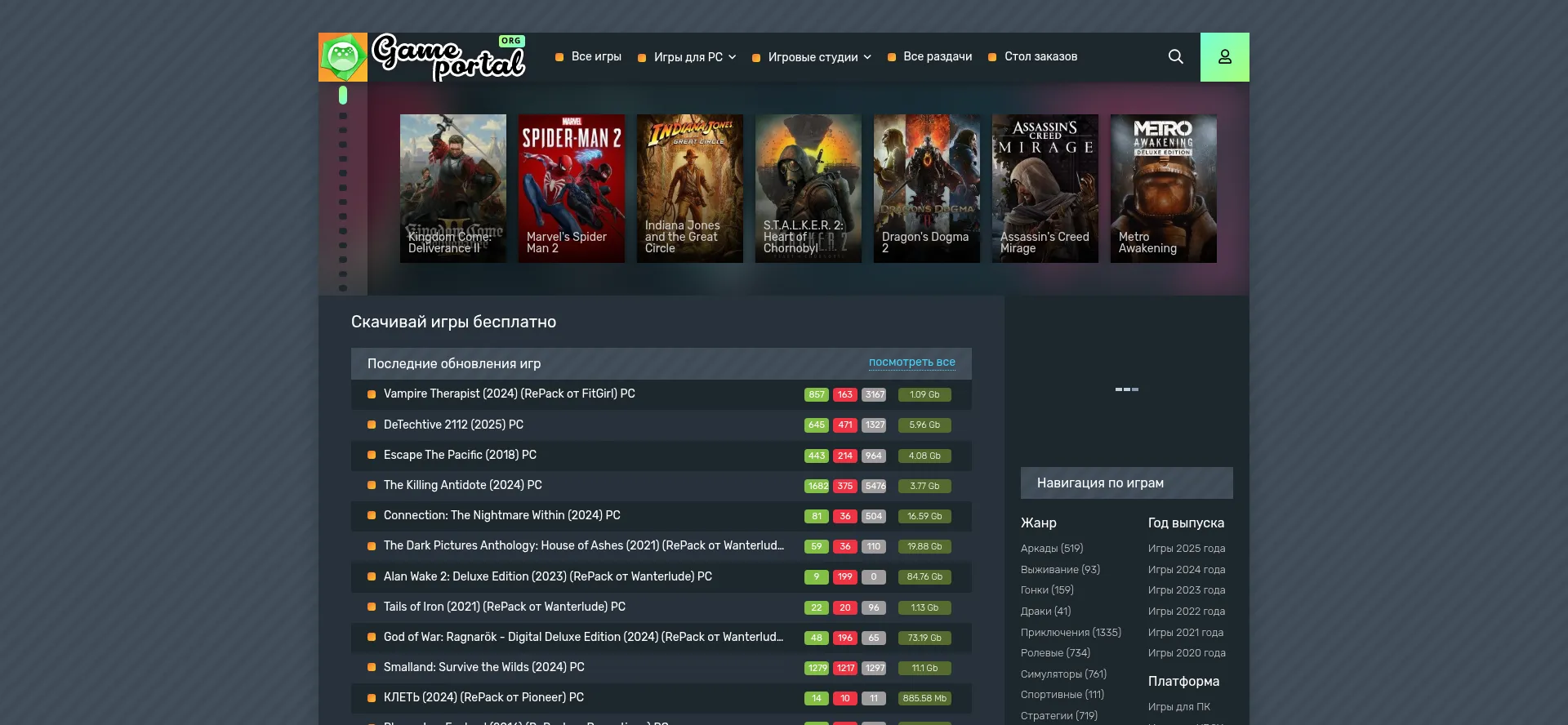Open the Все раздачи menu item

point(938,56)
